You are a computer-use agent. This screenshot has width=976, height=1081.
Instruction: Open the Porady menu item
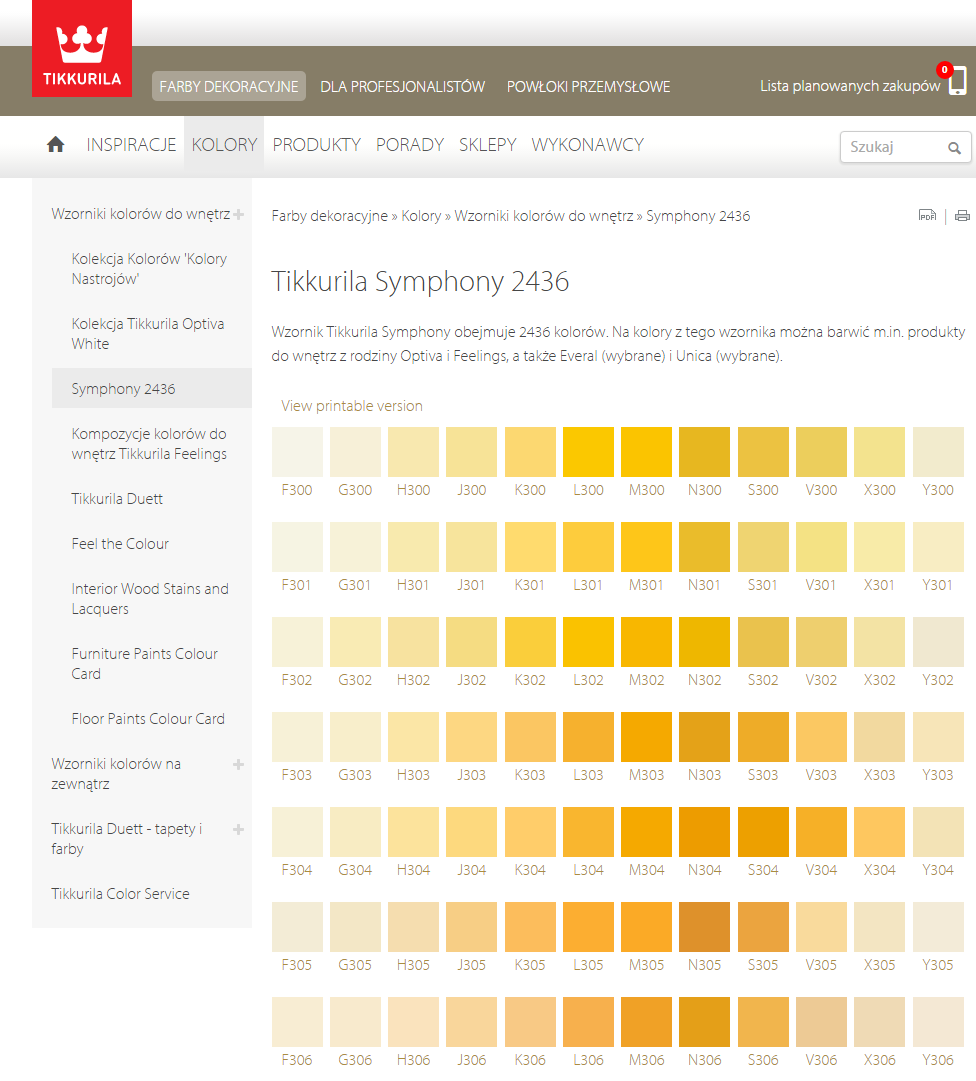410,145
